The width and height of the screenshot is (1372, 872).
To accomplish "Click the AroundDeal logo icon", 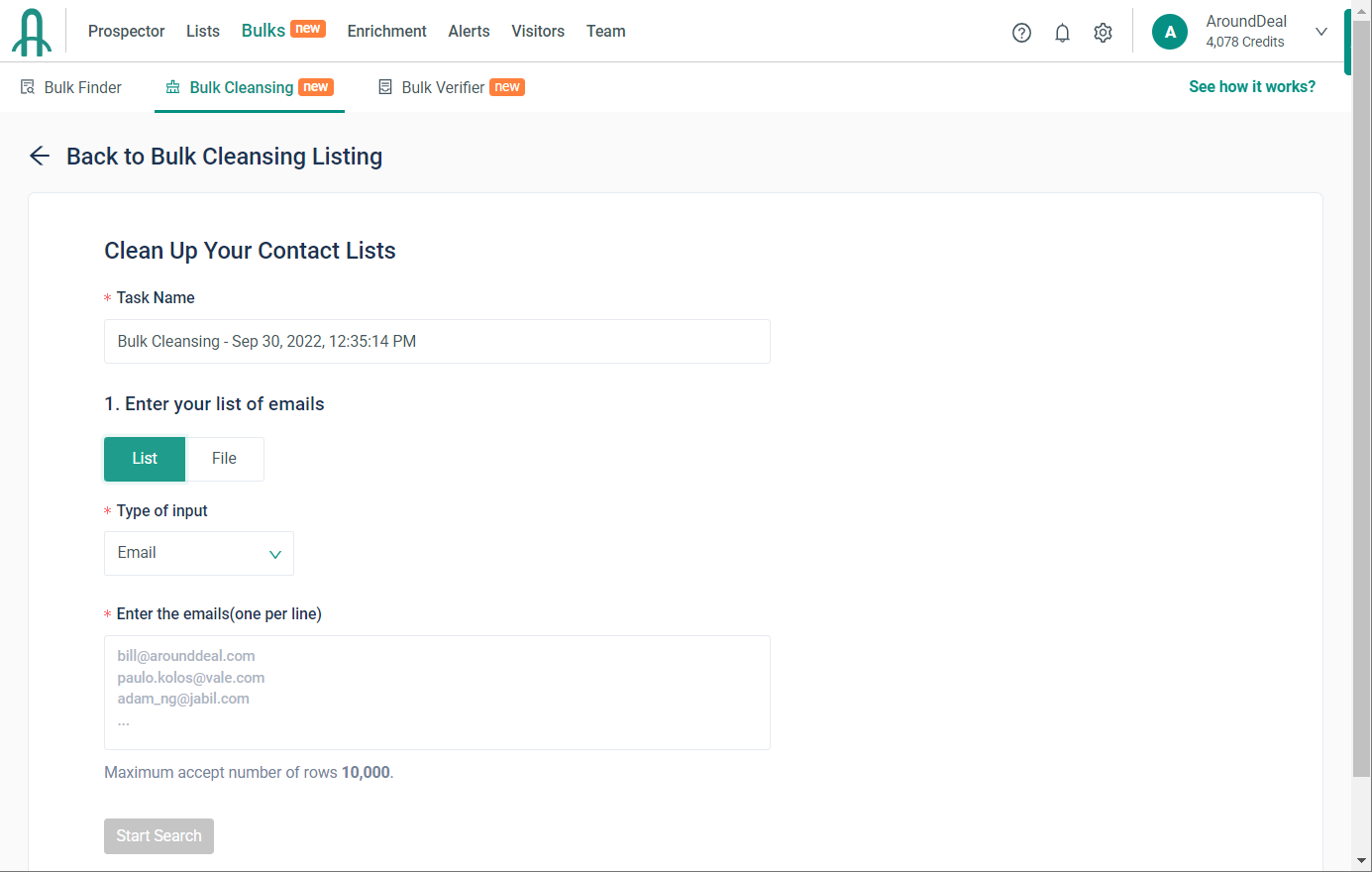I will 32,32.
